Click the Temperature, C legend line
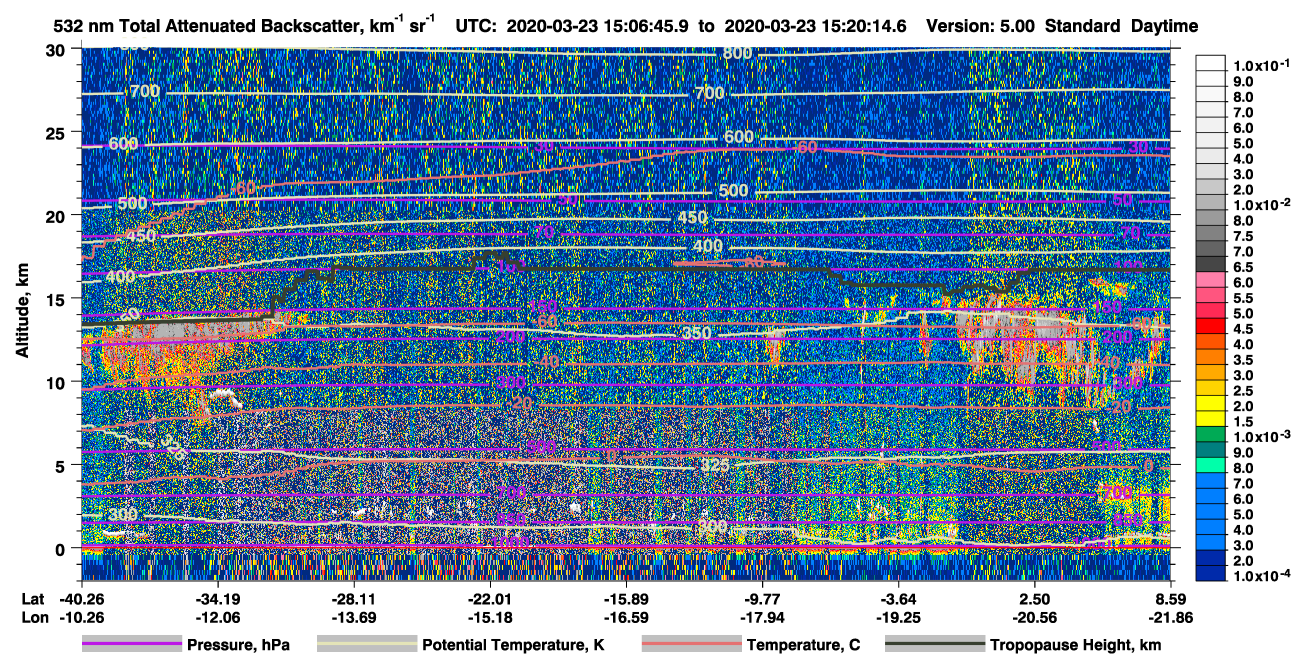 point(692,645)
